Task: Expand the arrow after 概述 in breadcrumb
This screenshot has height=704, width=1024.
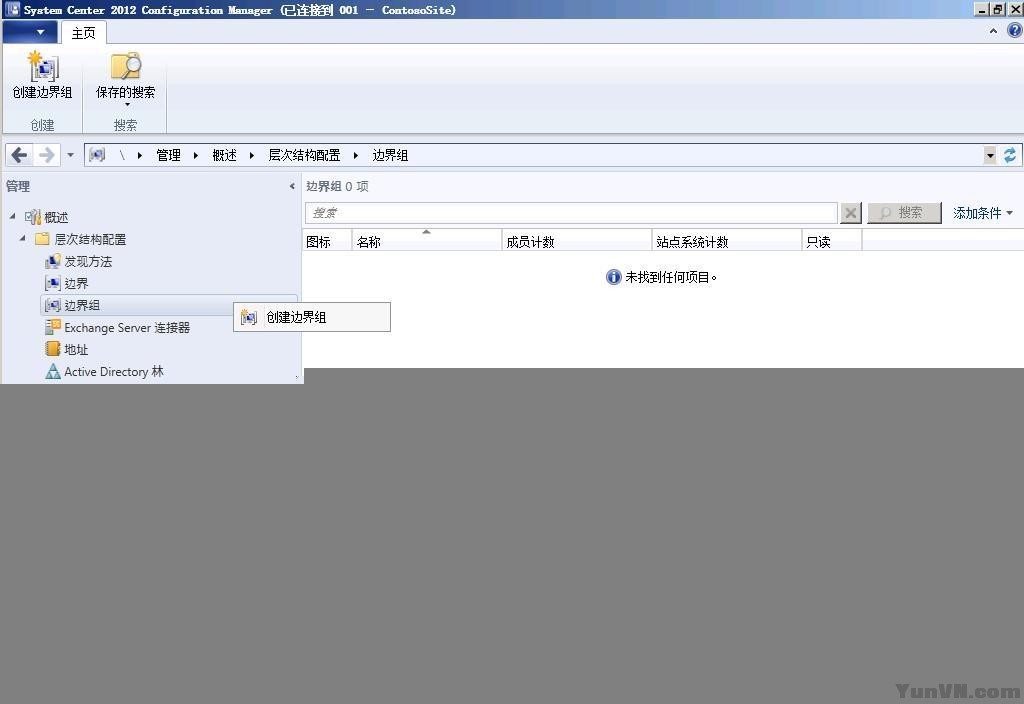Action: click(x=251, y=155)
